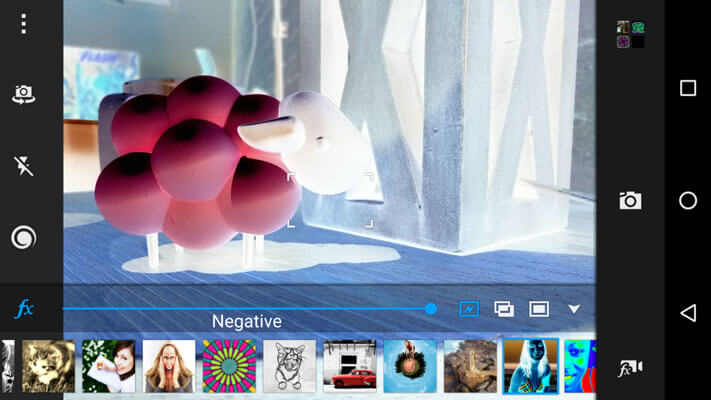Select the kaleidoscope pattern effect thumbnail

[x=229, y=366]
